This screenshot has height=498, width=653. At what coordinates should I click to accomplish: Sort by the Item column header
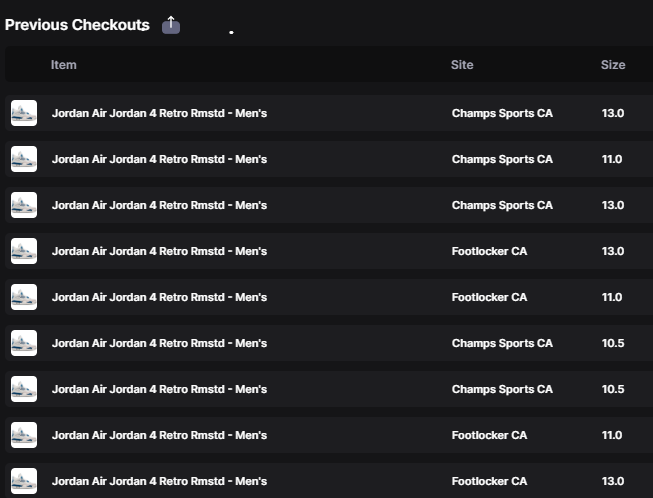pyautogui.click(x=64, y=65)
